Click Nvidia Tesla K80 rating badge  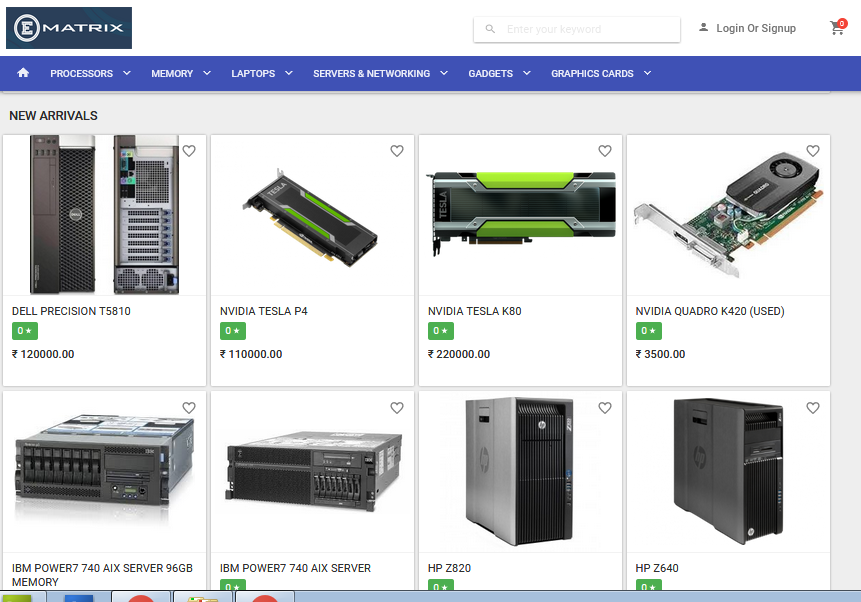[x=441, y=331]
